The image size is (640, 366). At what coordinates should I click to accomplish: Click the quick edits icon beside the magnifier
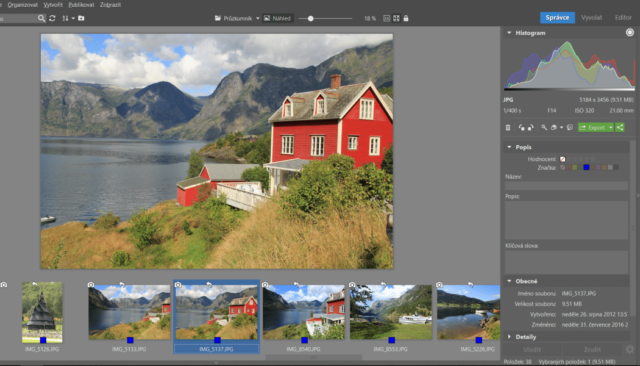(554, 128)
